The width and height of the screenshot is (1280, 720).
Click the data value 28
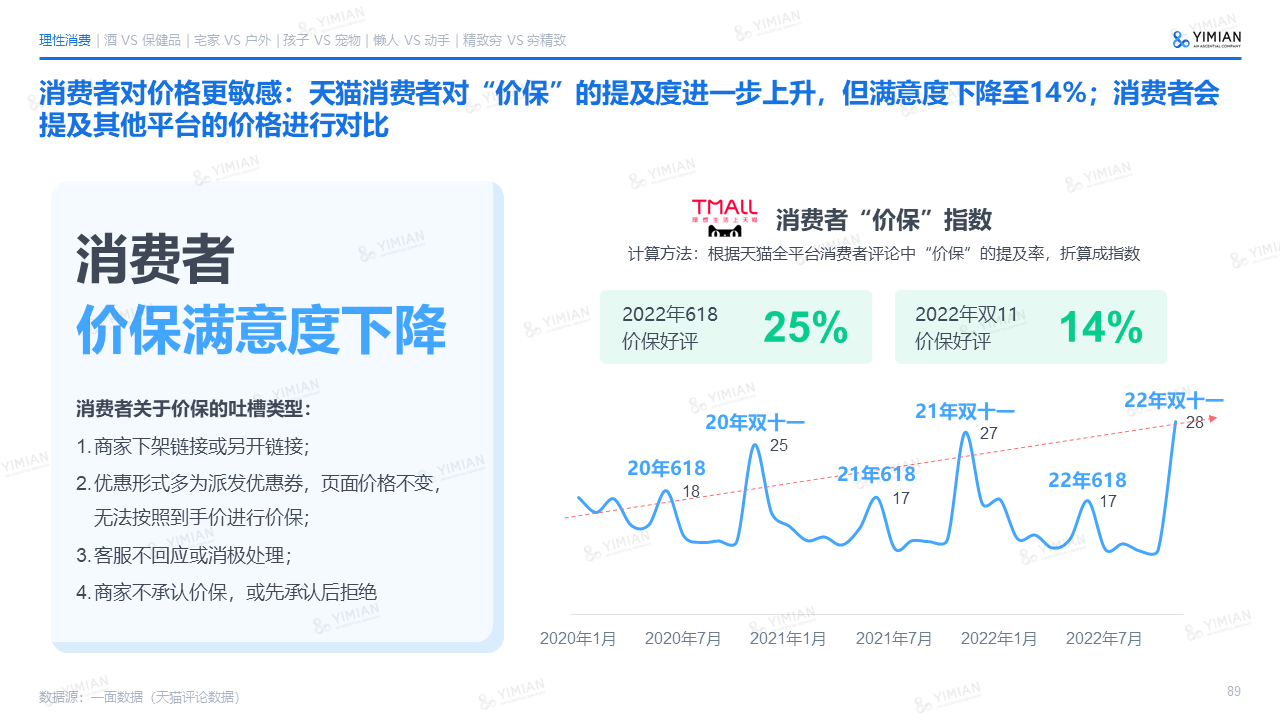[x=1195, y=423]
